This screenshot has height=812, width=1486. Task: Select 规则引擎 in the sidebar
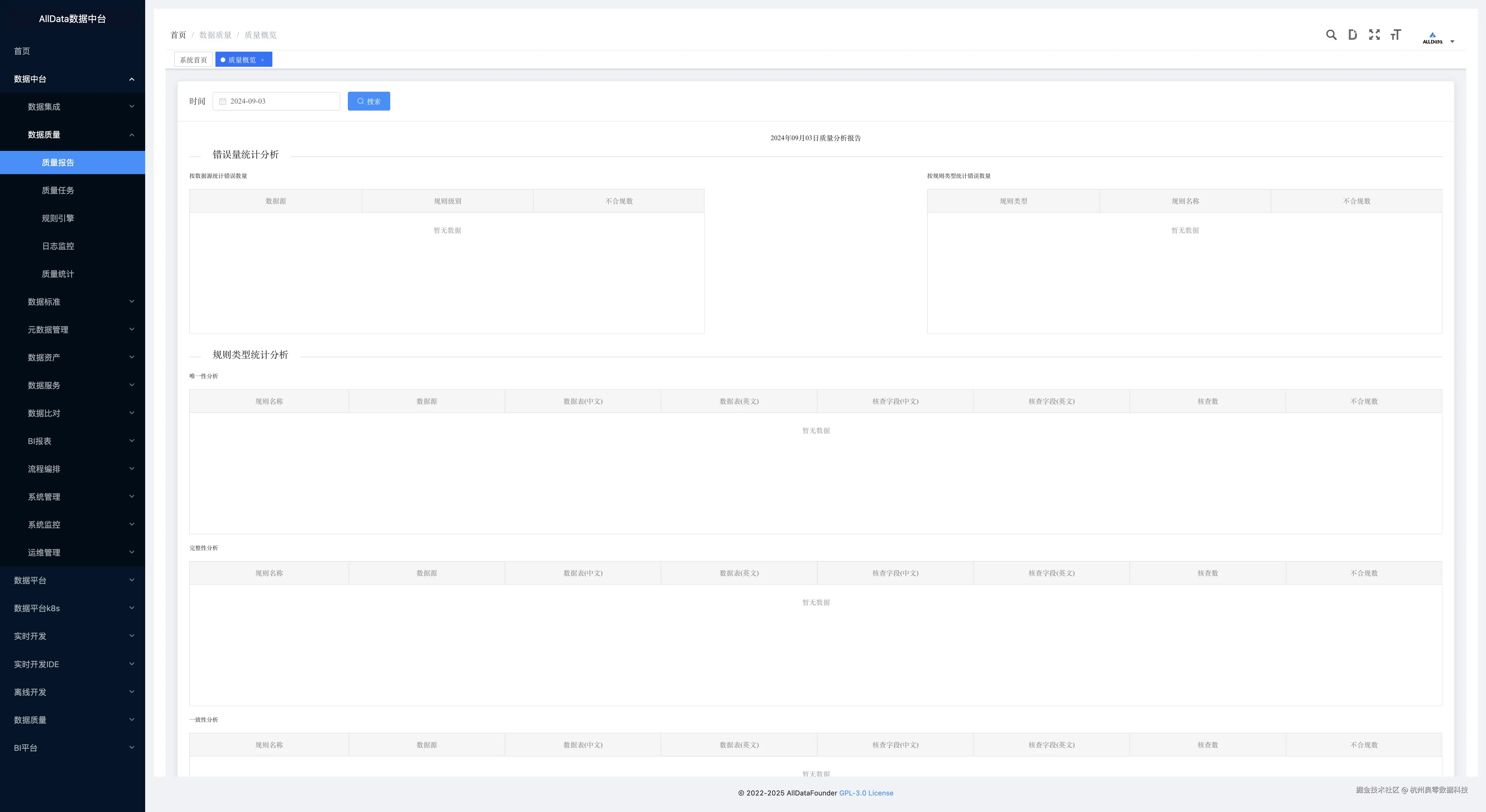pos(58,218)
